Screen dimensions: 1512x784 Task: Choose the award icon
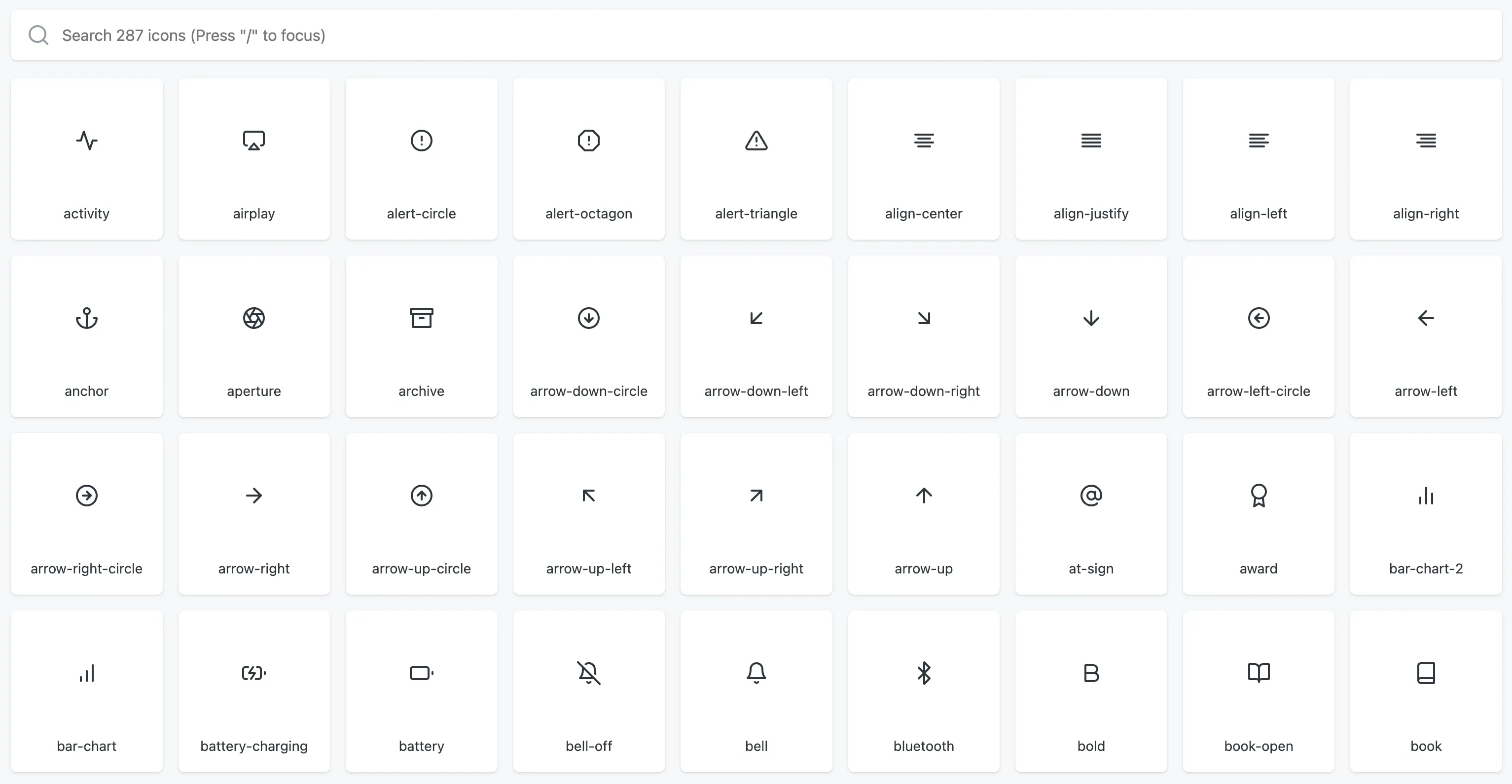(x=1258, y=496)
